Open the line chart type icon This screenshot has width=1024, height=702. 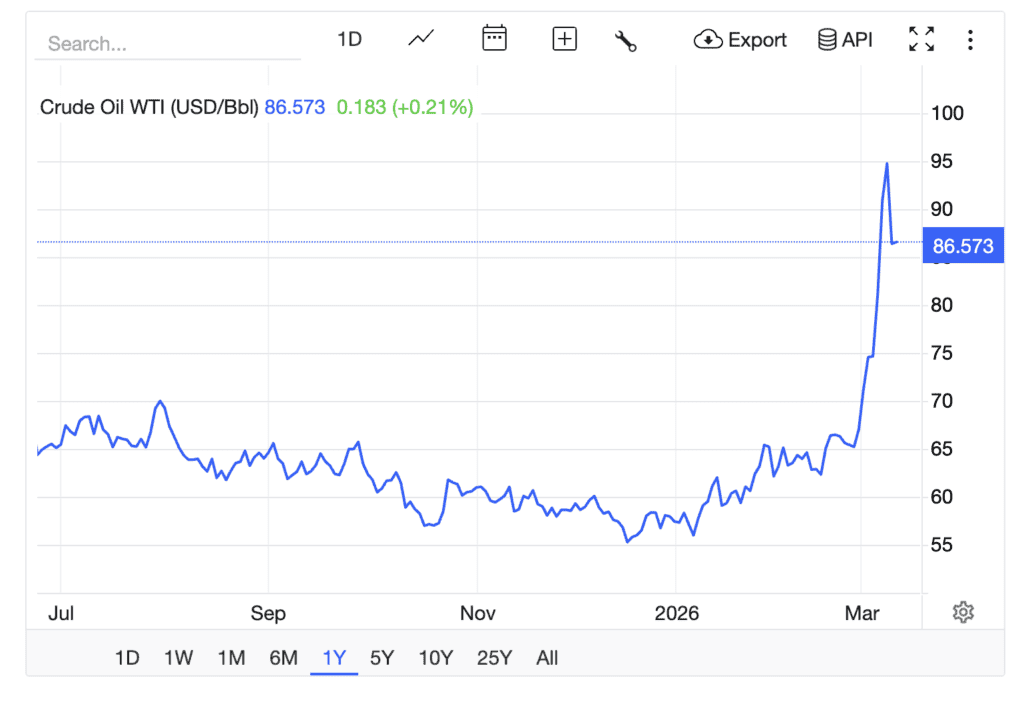(421, 39)
